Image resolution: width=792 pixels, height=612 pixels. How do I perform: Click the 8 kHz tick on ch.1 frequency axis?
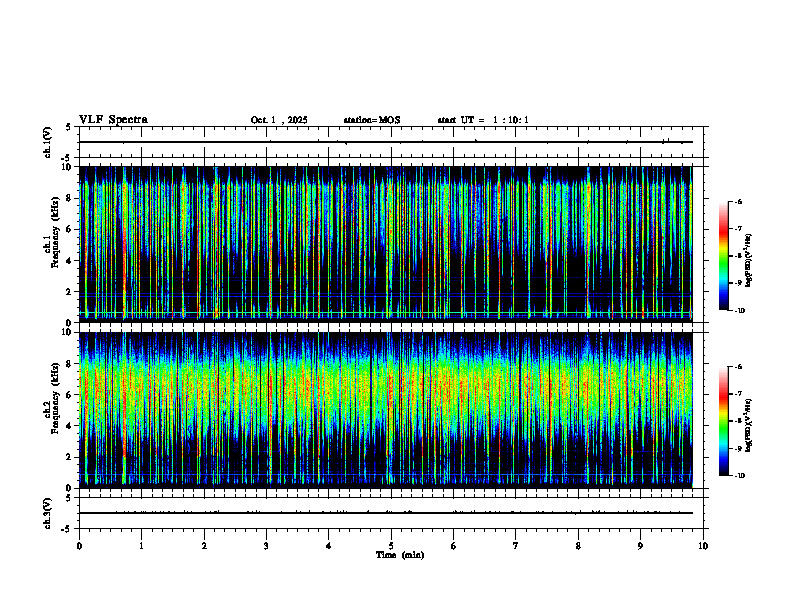click(70, 198)
